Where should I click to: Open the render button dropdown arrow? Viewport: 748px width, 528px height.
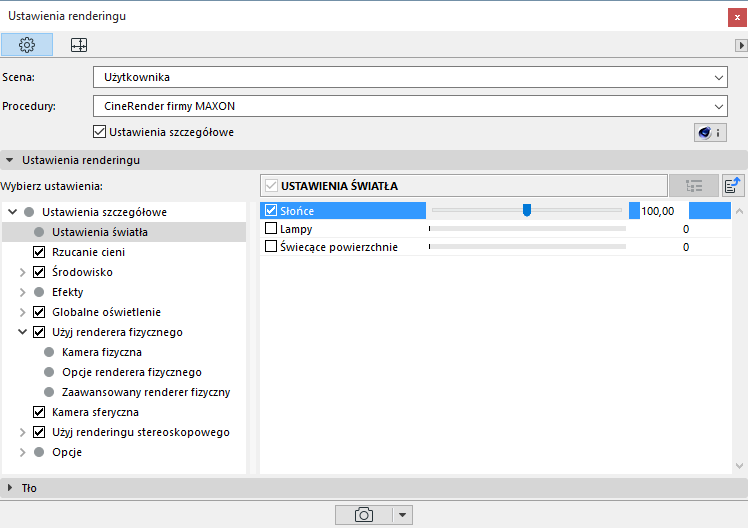point(402,515)
